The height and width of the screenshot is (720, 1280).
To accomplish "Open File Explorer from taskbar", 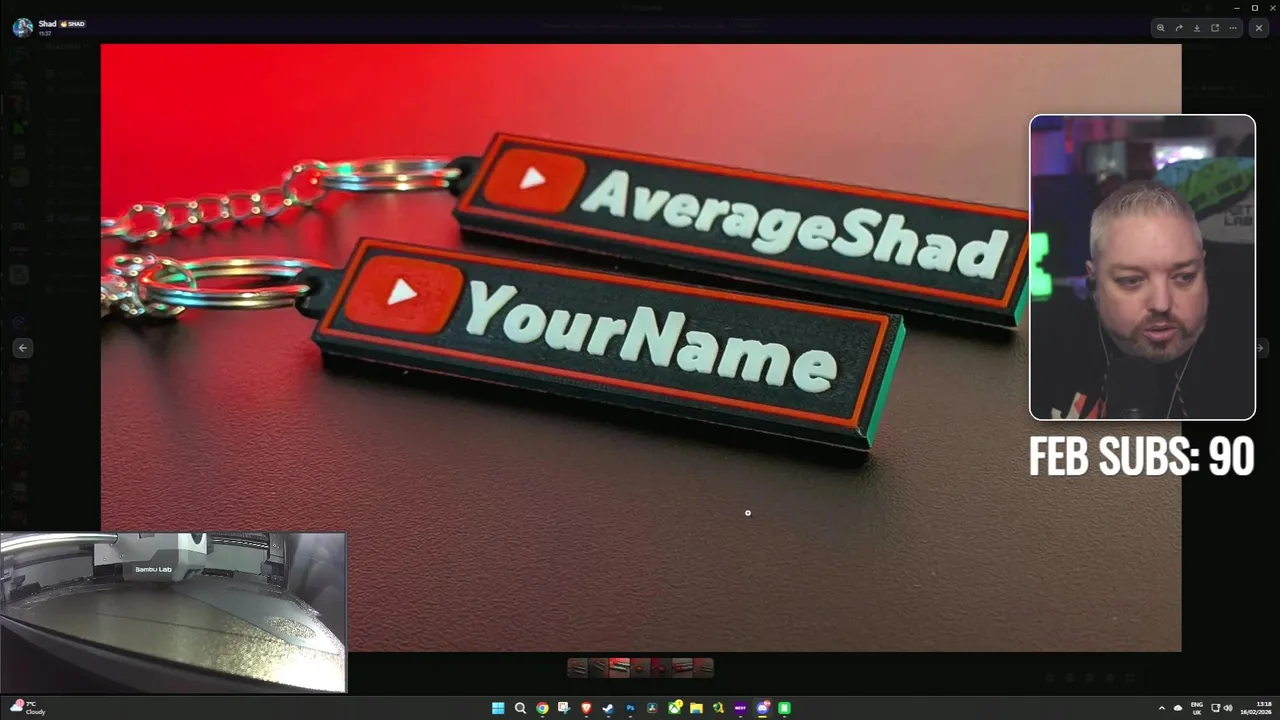I will [x=696, y=708].
